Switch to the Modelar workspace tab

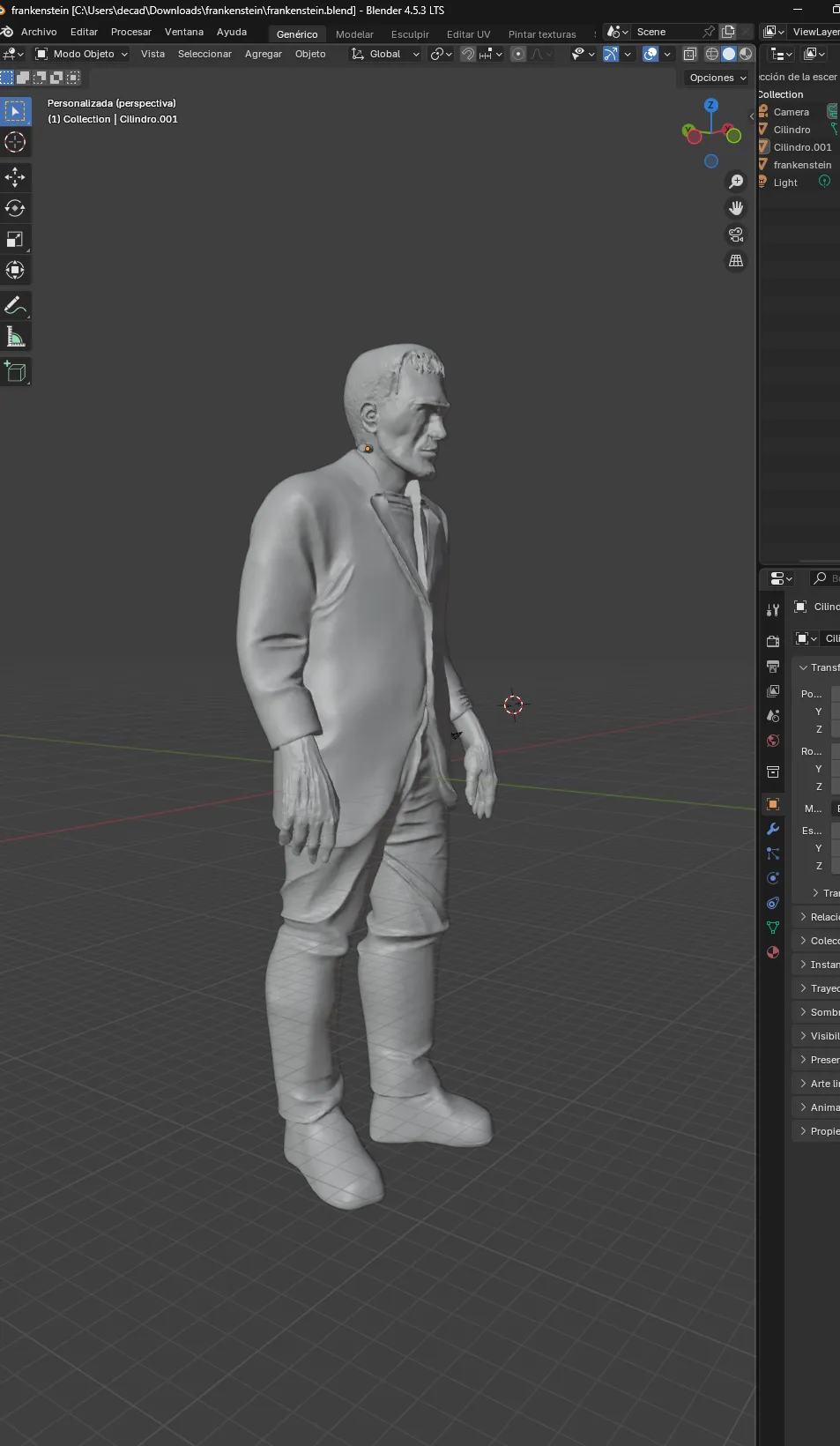click(x=354, y=34)
